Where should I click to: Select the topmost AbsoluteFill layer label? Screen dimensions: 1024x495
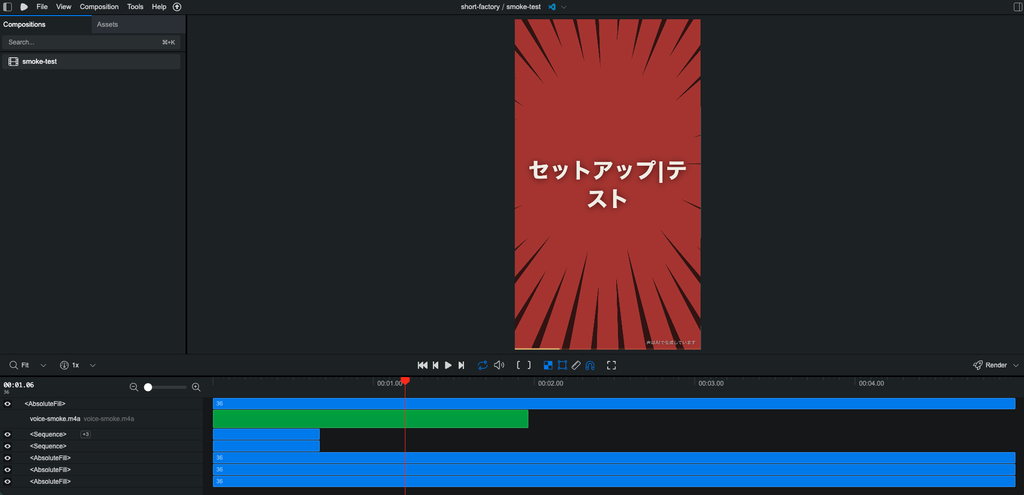(45, 404)
